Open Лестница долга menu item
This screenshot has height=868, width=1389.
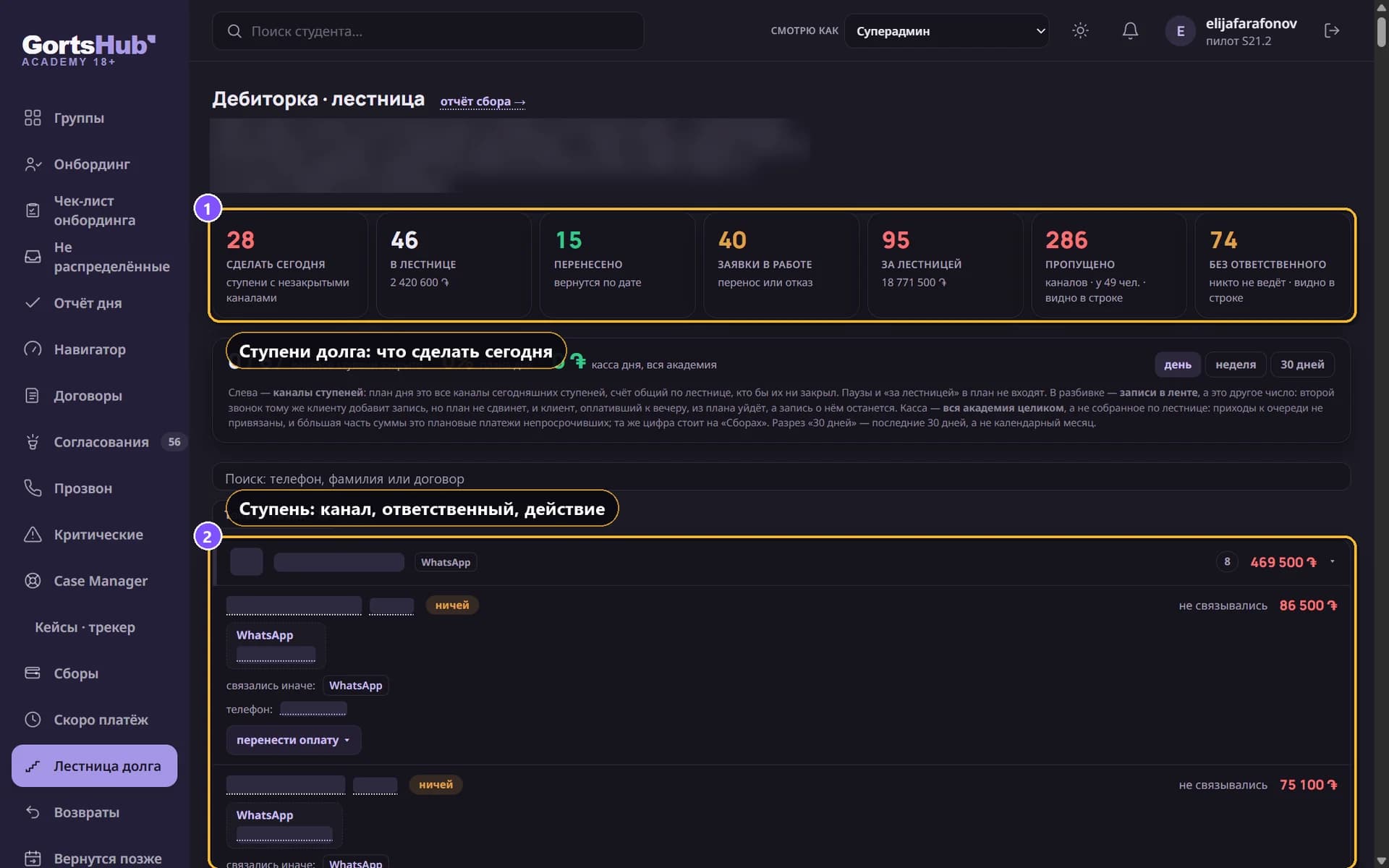click(x=95, y=766)
